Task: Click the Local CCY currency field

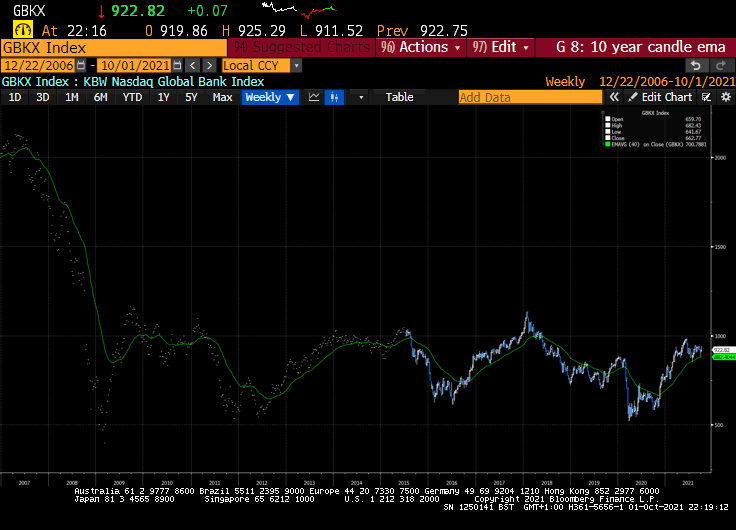Action: pyautogui.click(x=256, y=65)
